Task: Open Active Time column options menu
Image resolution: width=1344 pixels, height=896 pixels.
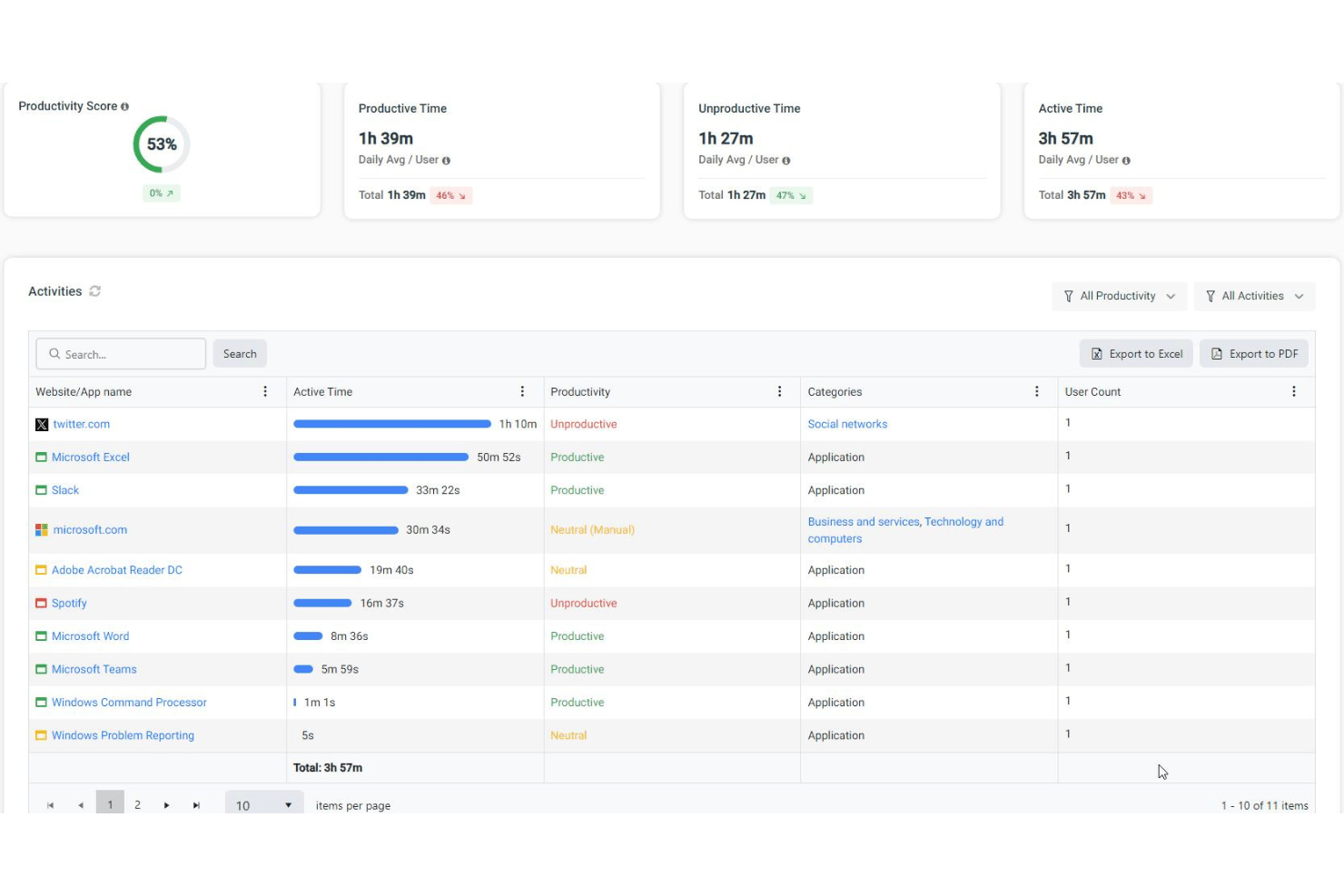Action: (522, 391)
